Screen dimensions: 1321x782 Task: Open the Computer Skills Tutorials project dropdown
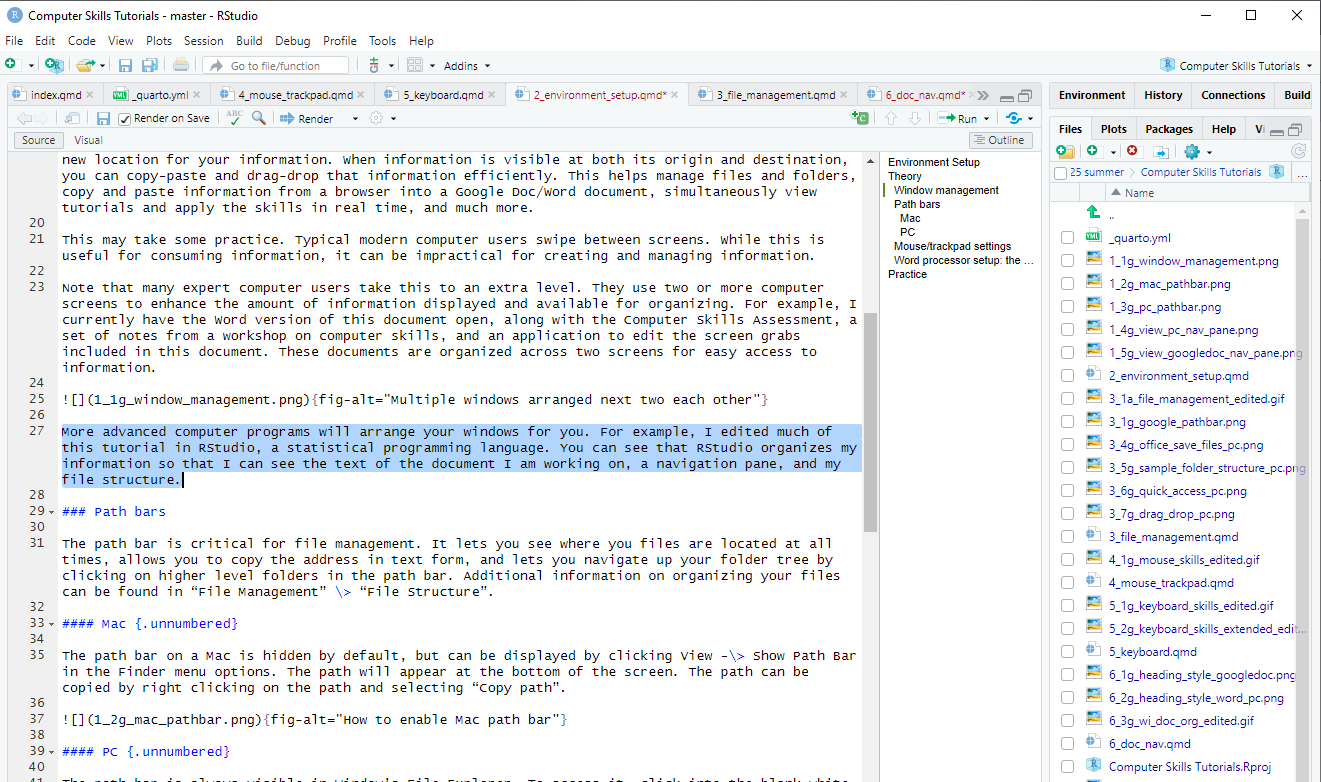1237,66
